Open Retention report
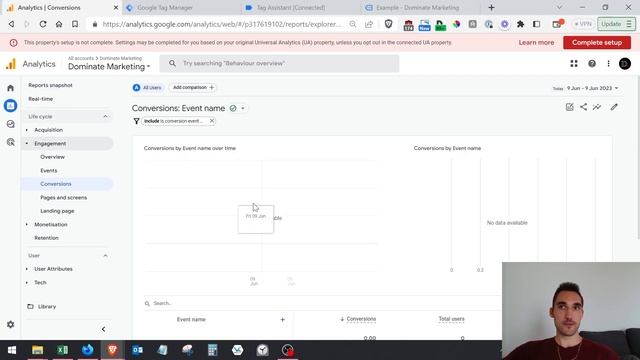The width and height of the screenshot is (640, 360). (46, 238)
